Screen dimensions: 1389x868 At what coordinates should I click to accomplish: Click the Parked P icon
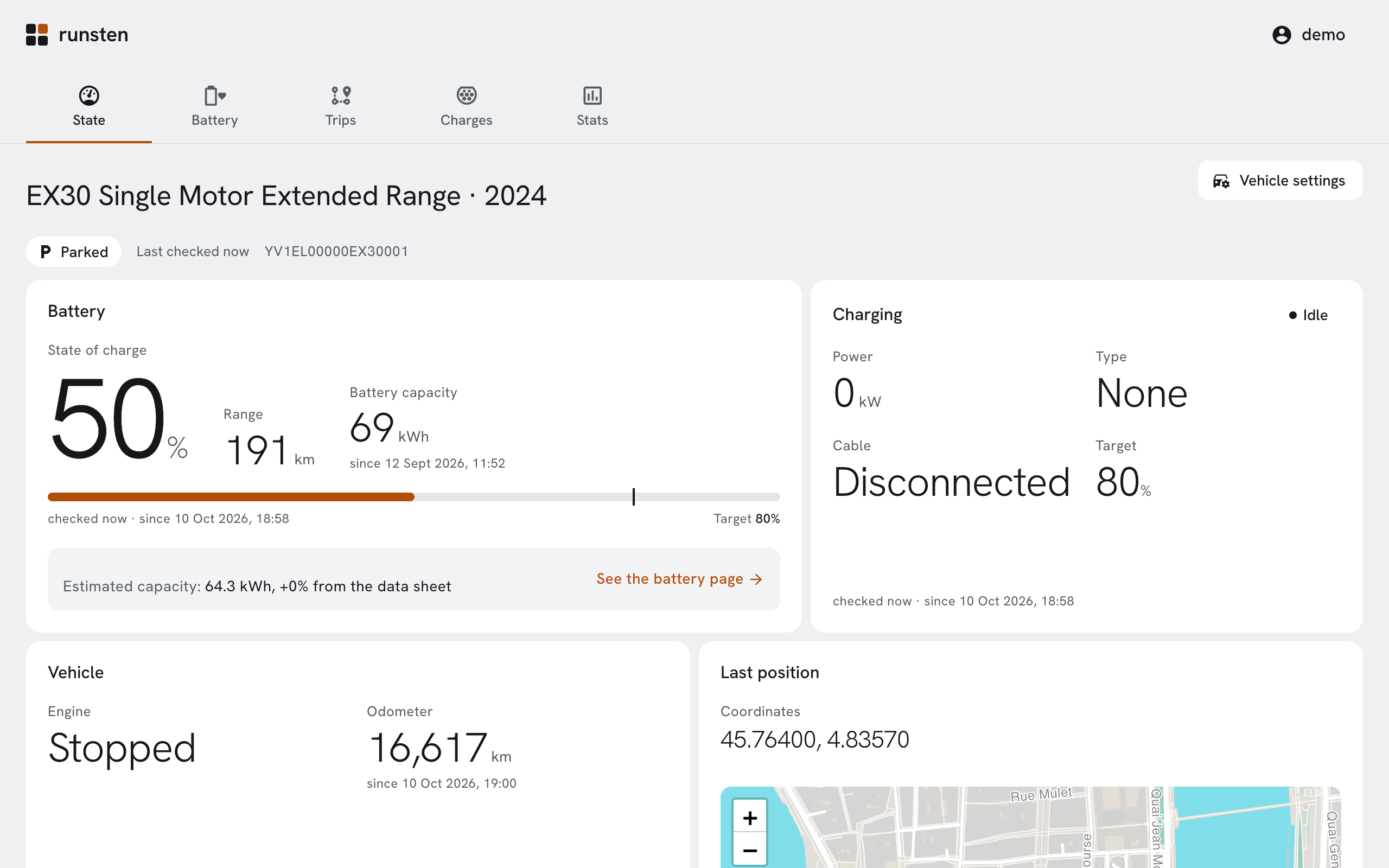coord(46,251)
